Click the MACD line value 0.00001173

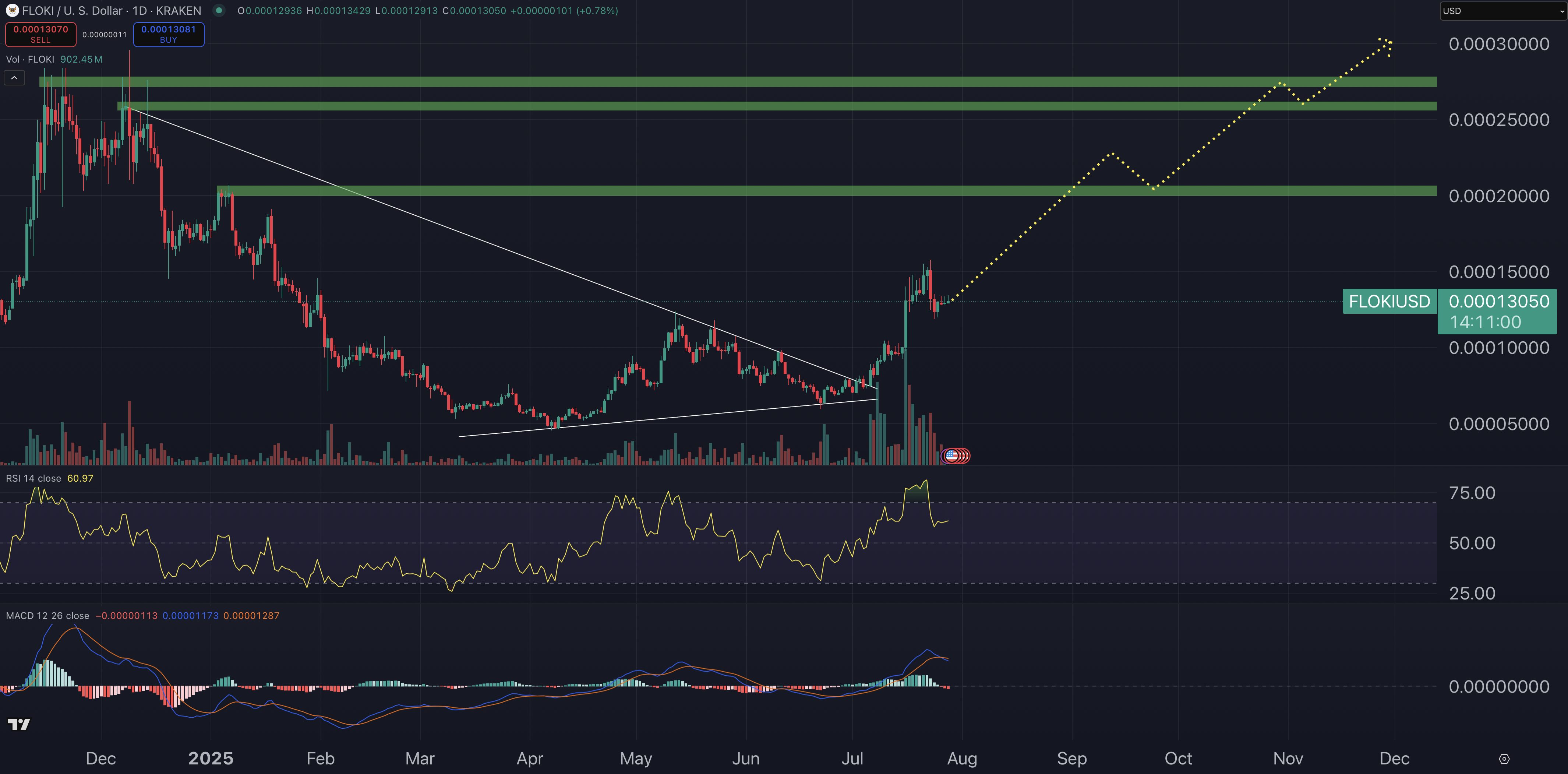(191, 616)
